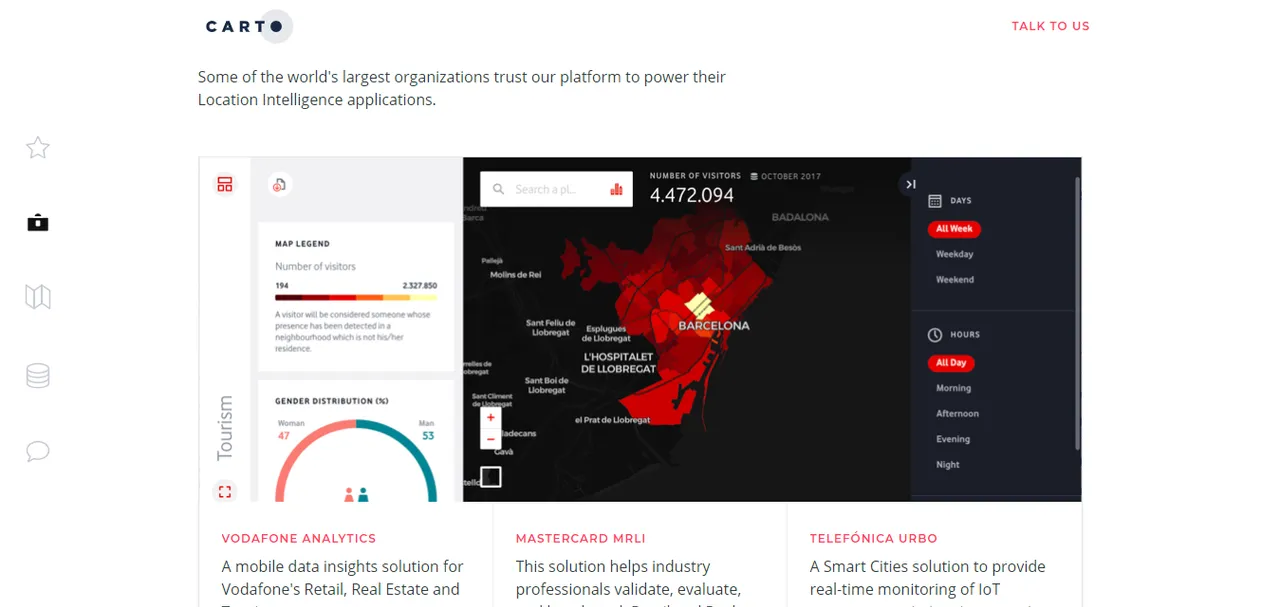Viewport: 1280px width, 607px height.
Task: Click the red grid layout icon
Action: tap(225, 184)
